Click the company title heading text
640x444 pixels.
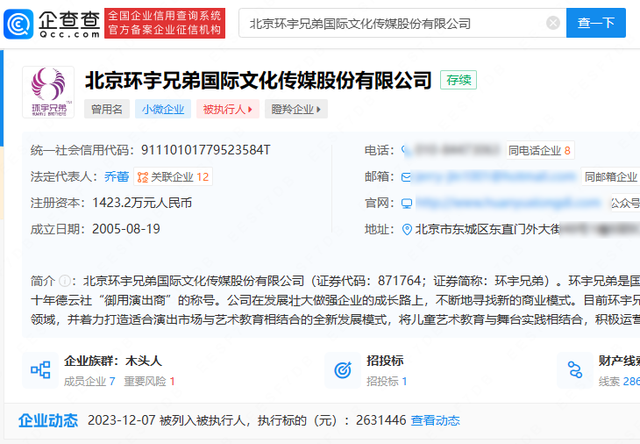click(258, 80)
